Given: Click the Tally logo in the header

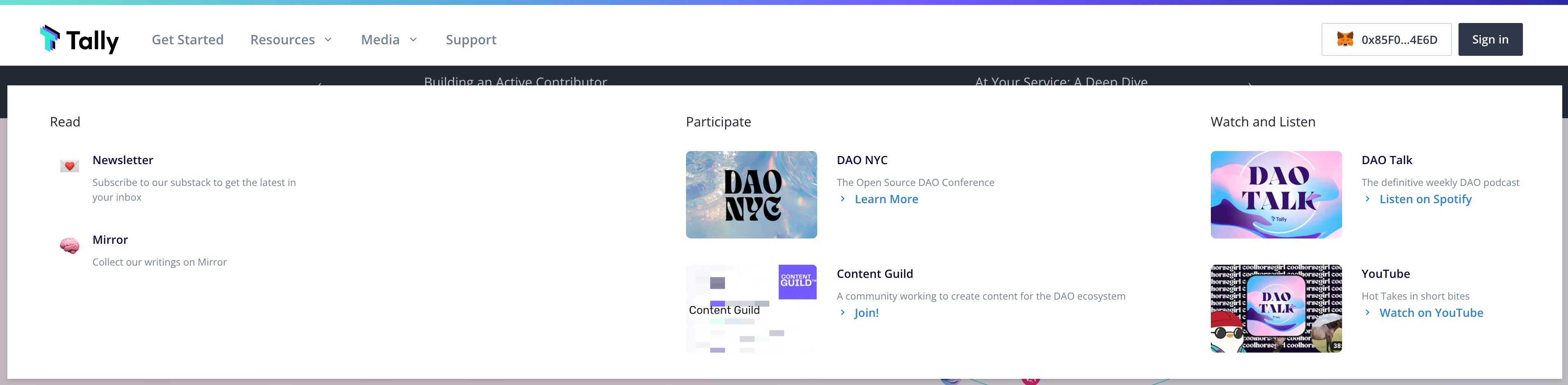Looking at the screenshot, I should [x=79, y=39].
